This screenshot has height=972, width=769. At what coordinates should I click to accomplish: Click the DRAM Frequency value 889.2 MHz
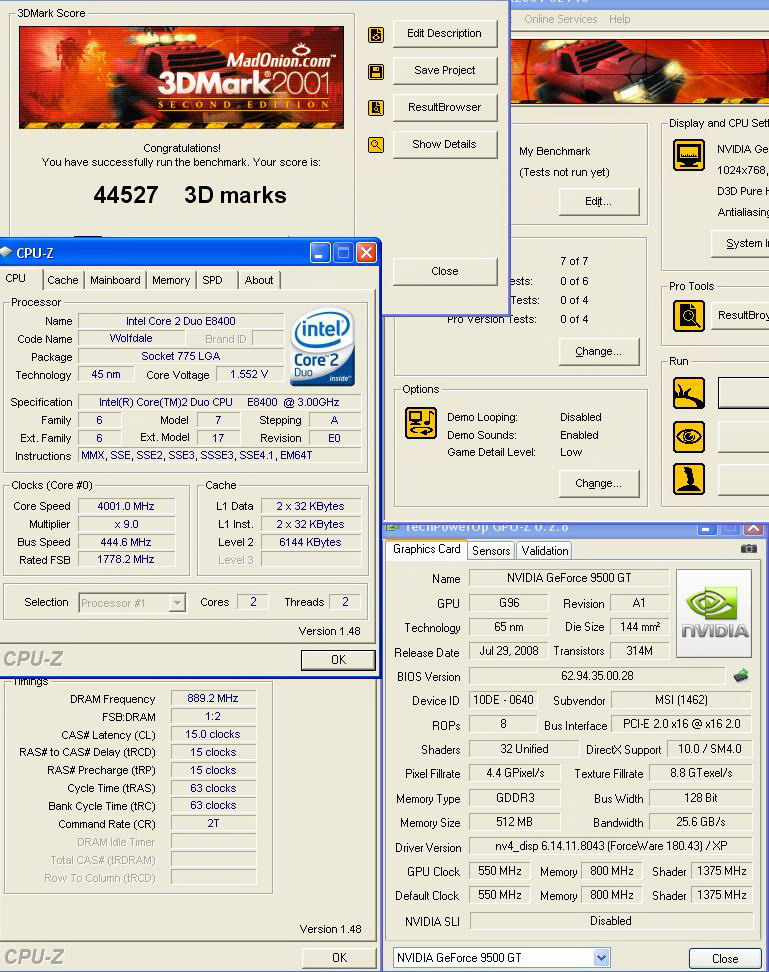(x=213, y=698)
